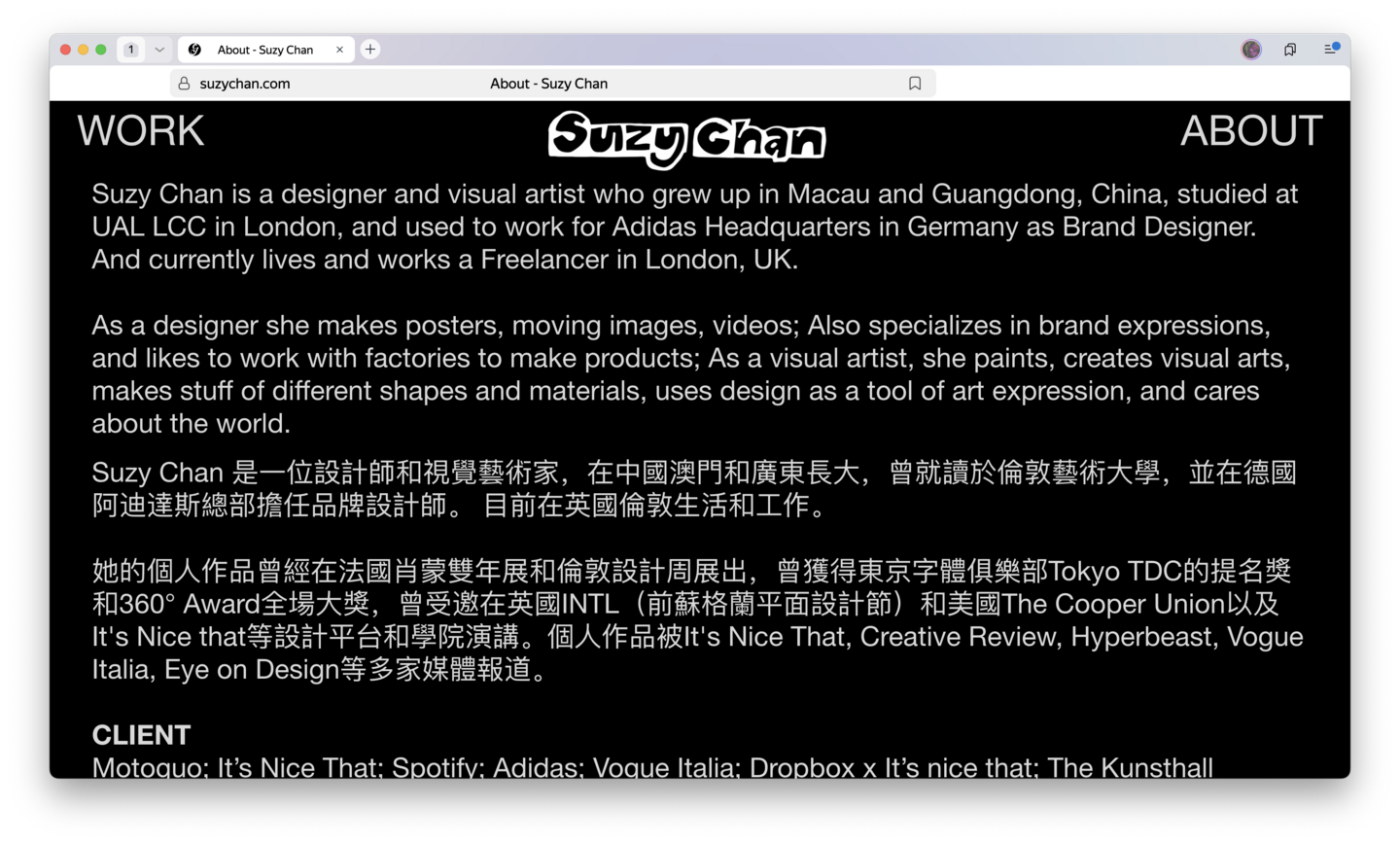
Task: Open the WORK page link
Action: (141, 131)
